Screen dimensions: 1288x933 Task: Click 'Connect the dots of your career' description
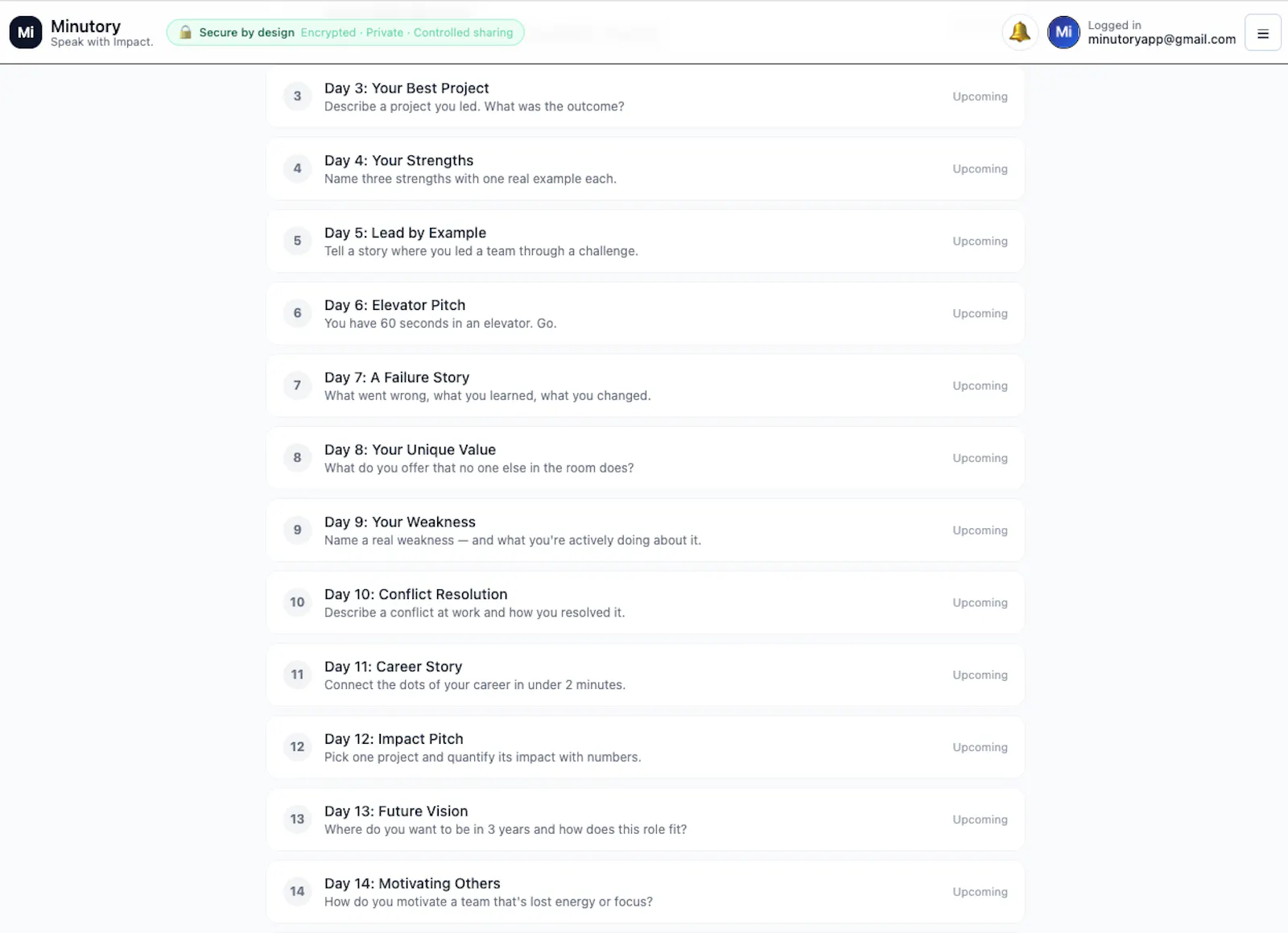475,685
